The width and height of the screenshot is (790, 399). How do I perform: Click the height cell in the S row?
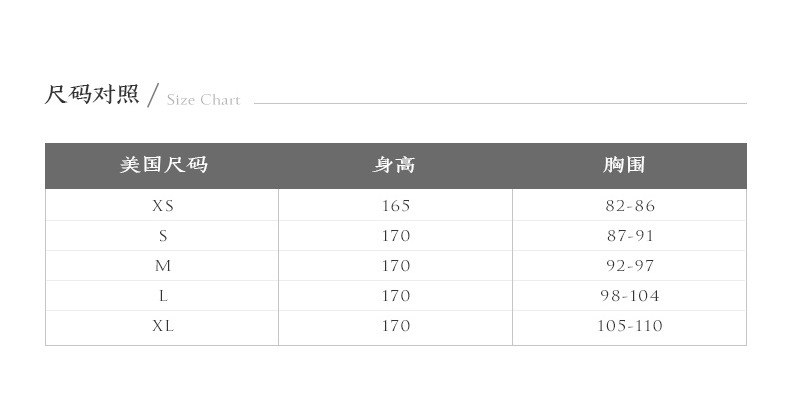pyautogui.click(x=396, y=236)
